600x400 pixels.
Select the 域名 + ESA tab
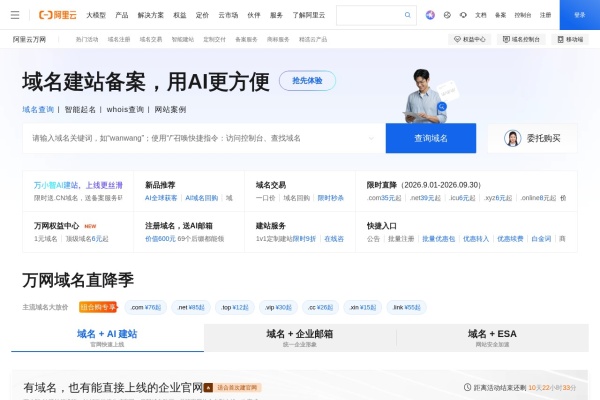click(492, 338)
